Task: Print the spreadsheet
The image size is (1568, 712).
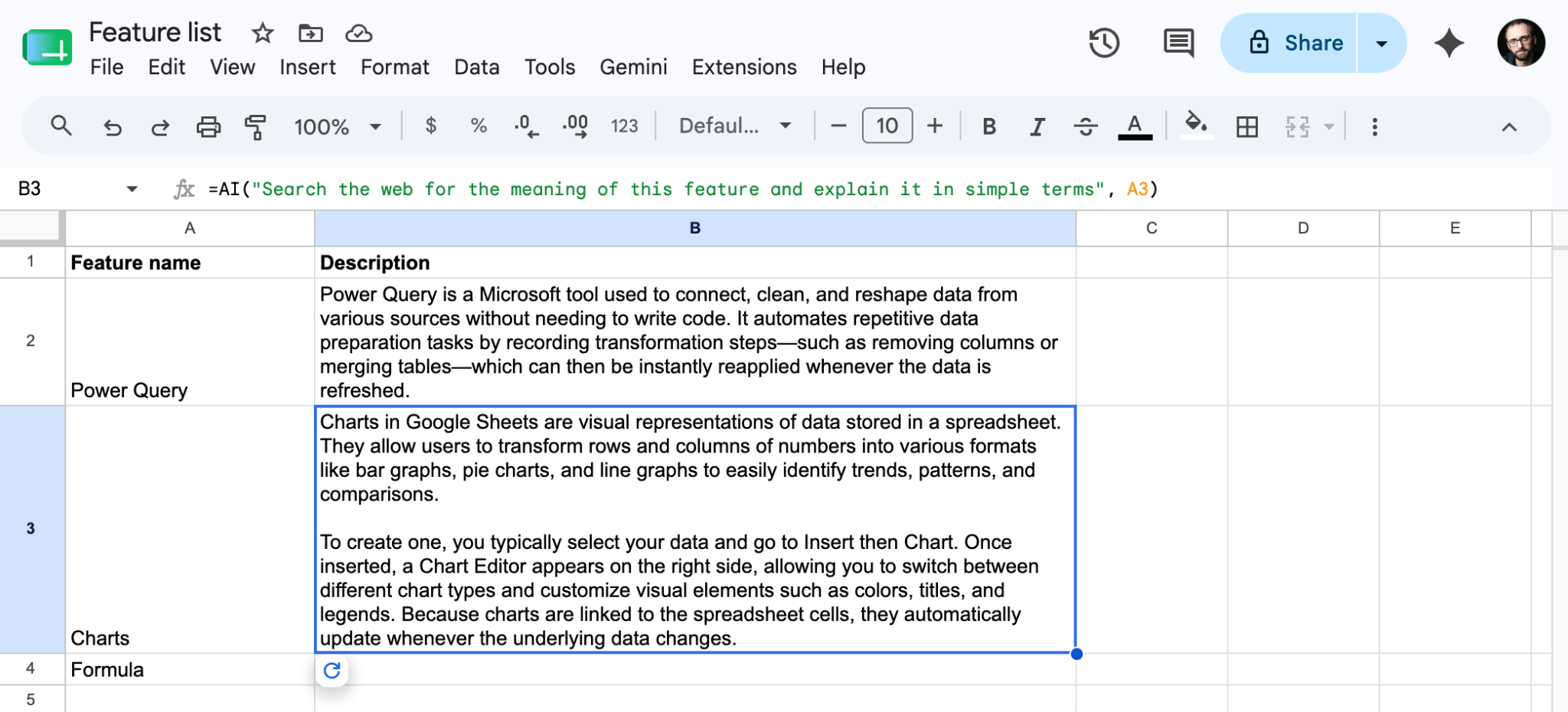Action: 208,127
